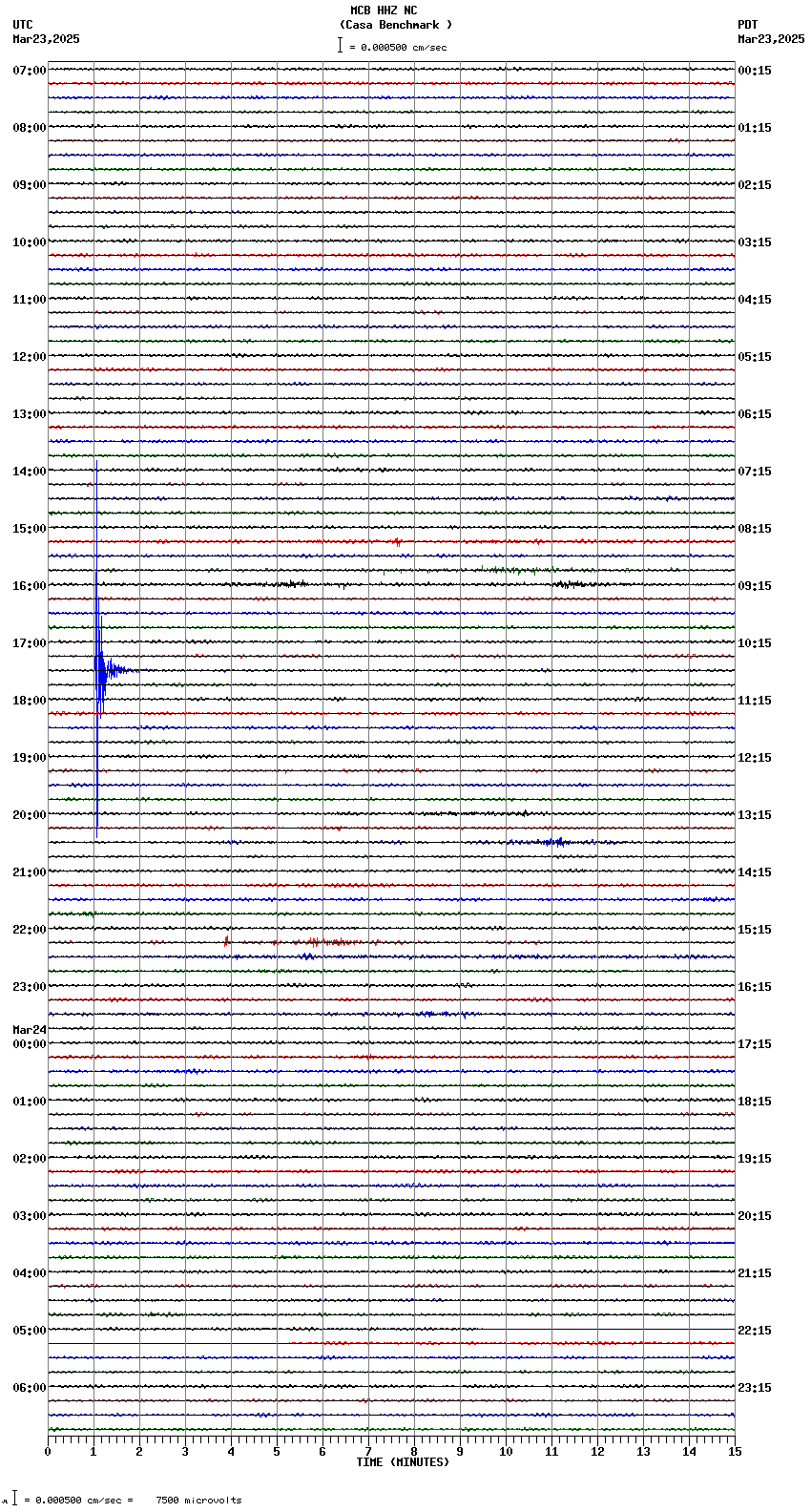Screen dimensions: 811x1512
Task: Click the PDT time label '08:15'
Action: point(755,529)
